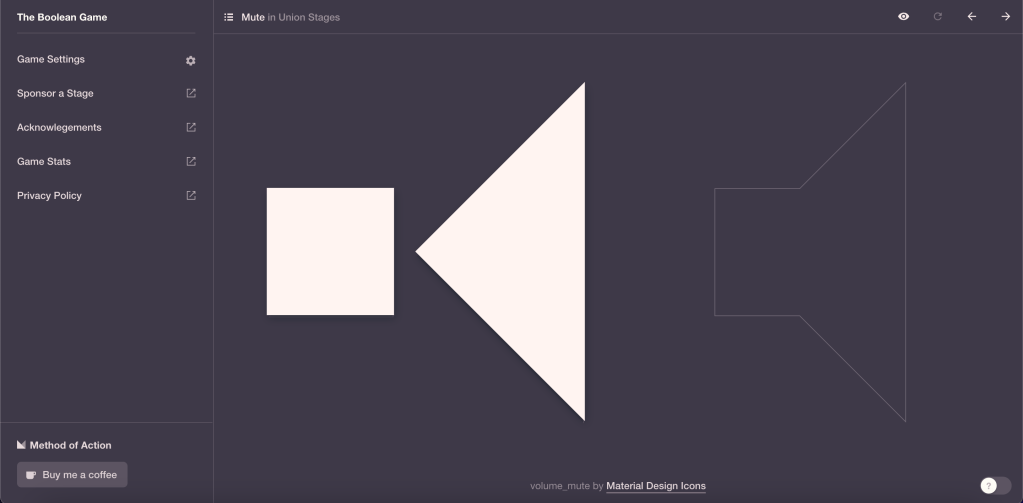This screenshot has width=1023, height=503.
Task: Click external-link icon beside Sponsor a Stage
Action: click(191, 94)
